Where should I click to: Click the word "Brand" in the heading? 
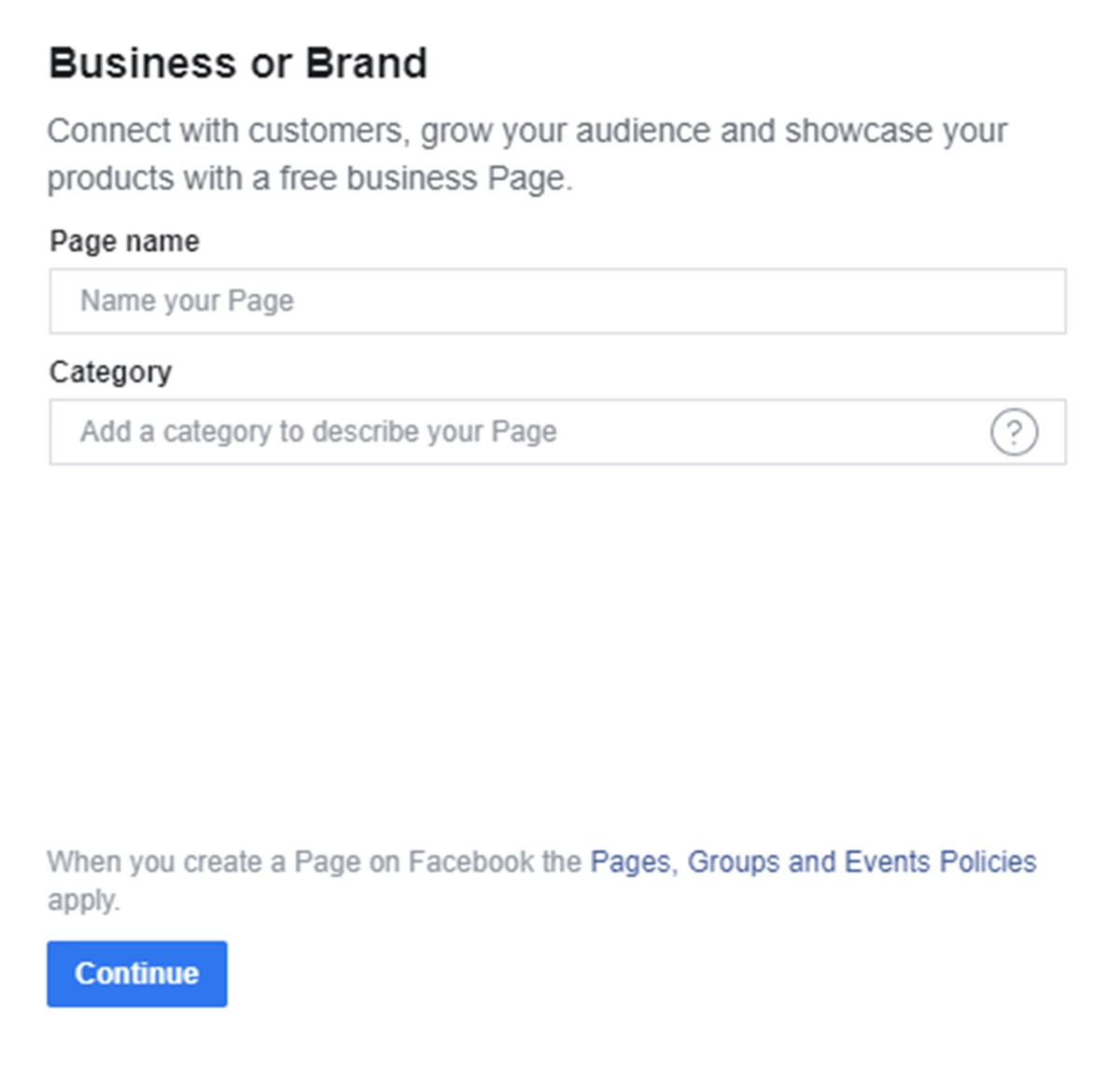[366, 63]
